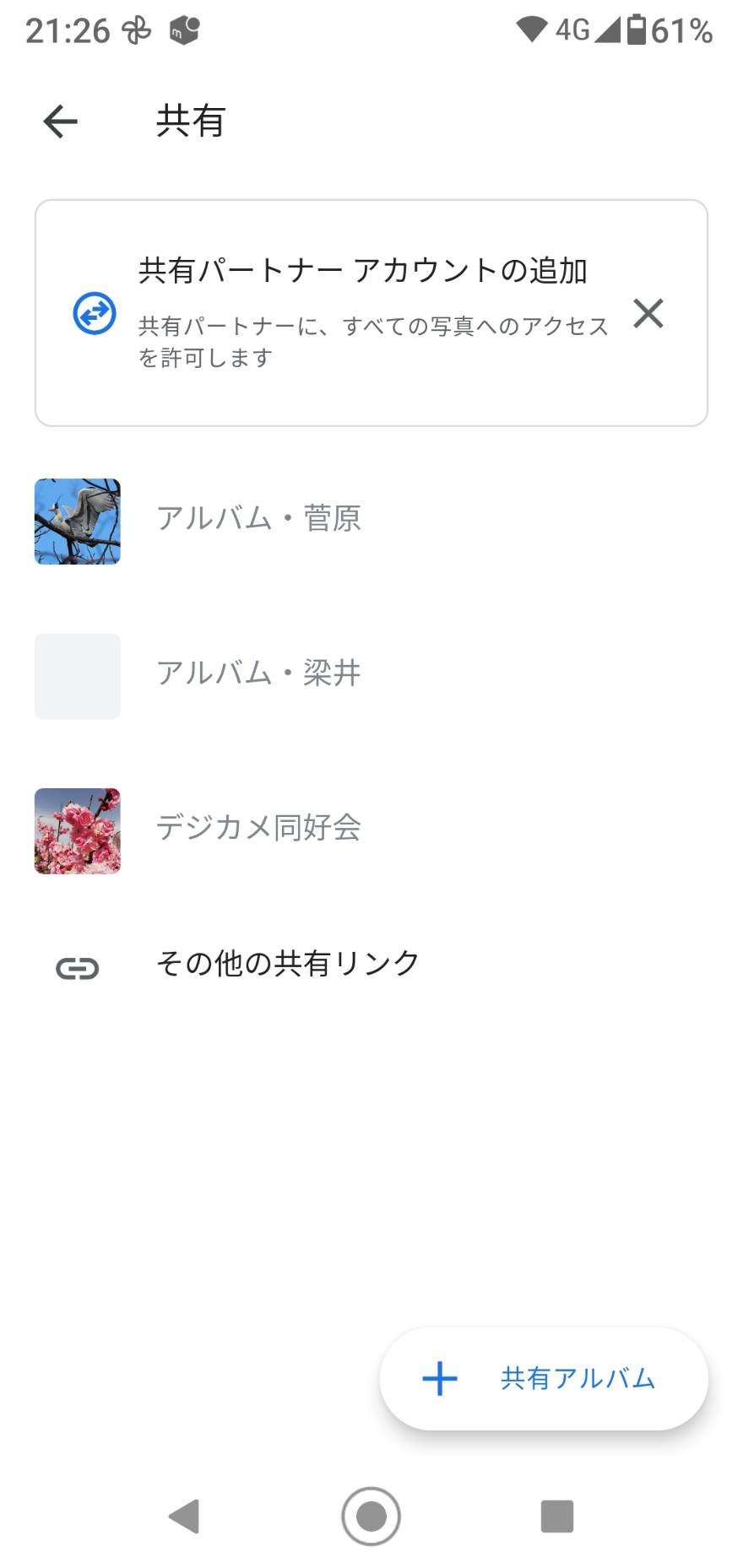Viewport: 743px width, 1568px height.
Task: Tap the battery status icon
Action: 637,30
